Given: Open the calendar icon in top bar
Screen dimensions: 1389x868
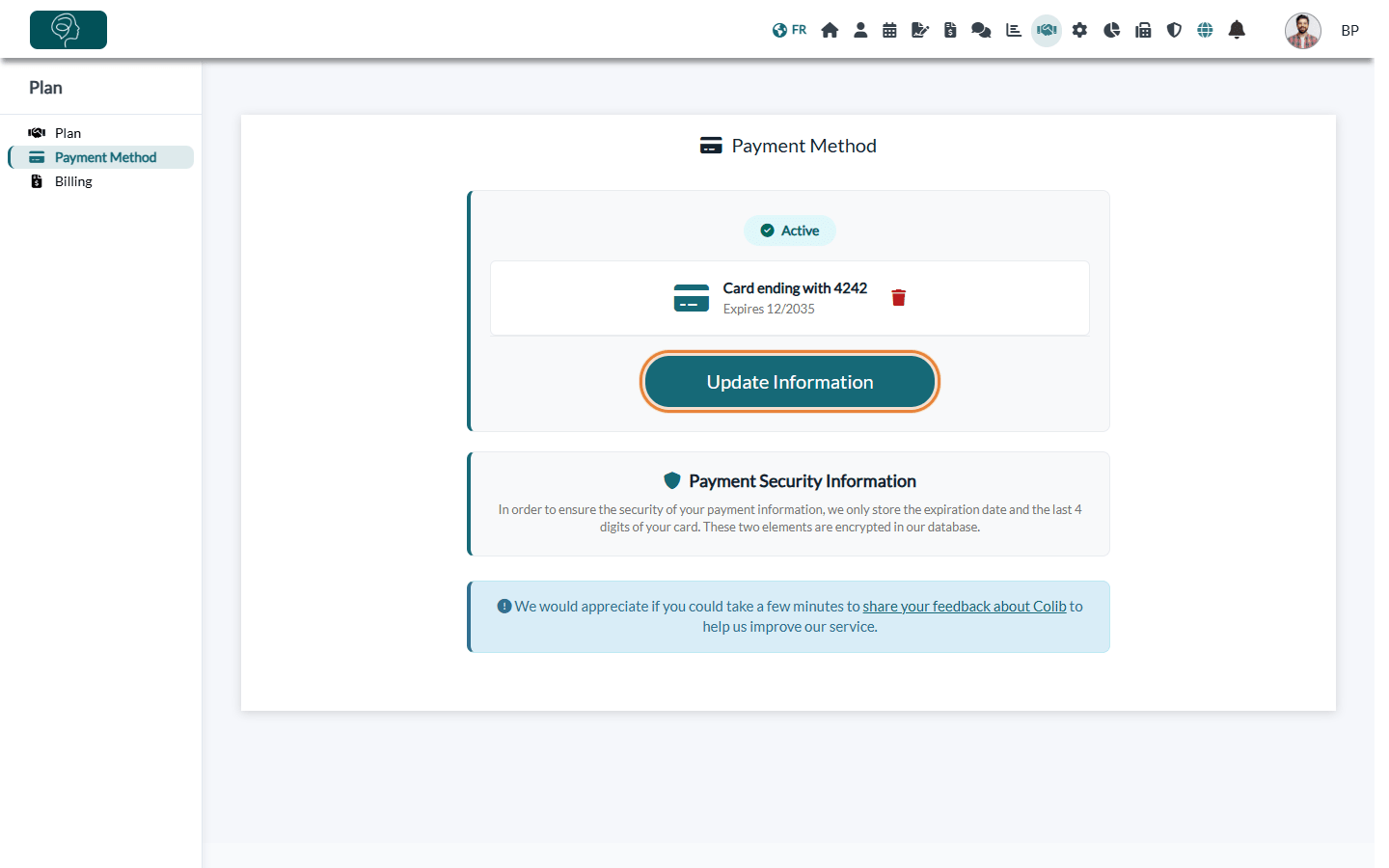Looking at the screenshot, I should 889,30.
